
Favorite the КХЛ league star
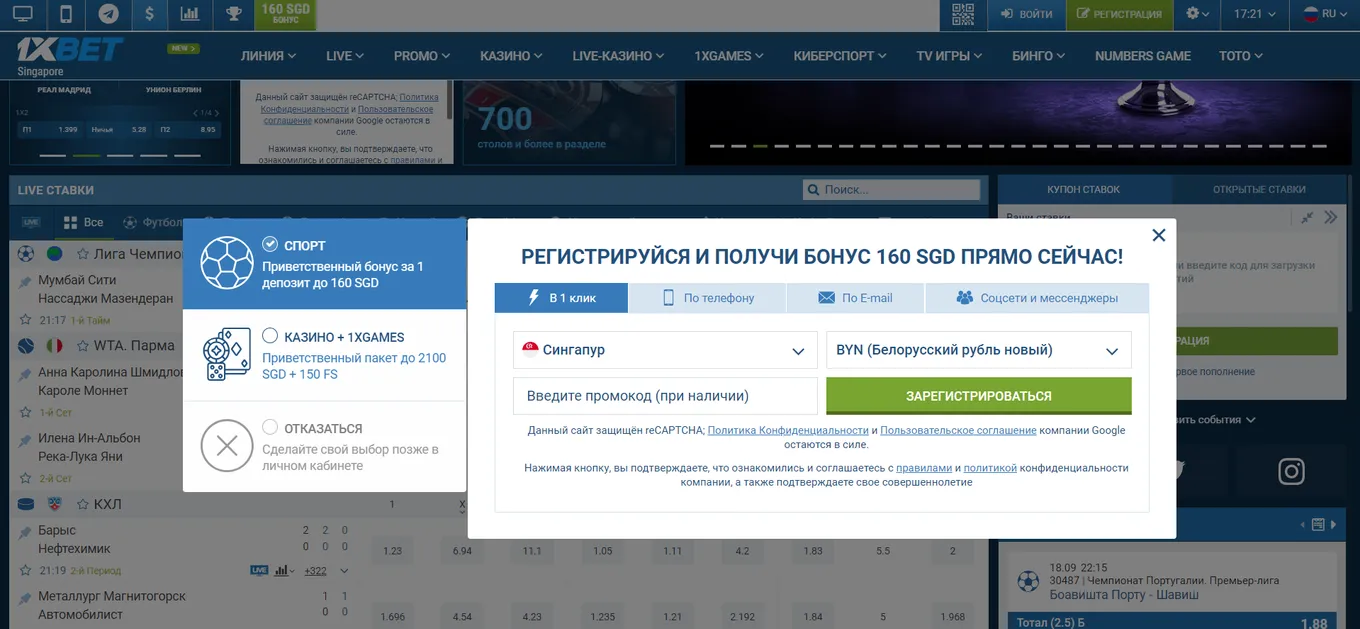click(83, 504)
